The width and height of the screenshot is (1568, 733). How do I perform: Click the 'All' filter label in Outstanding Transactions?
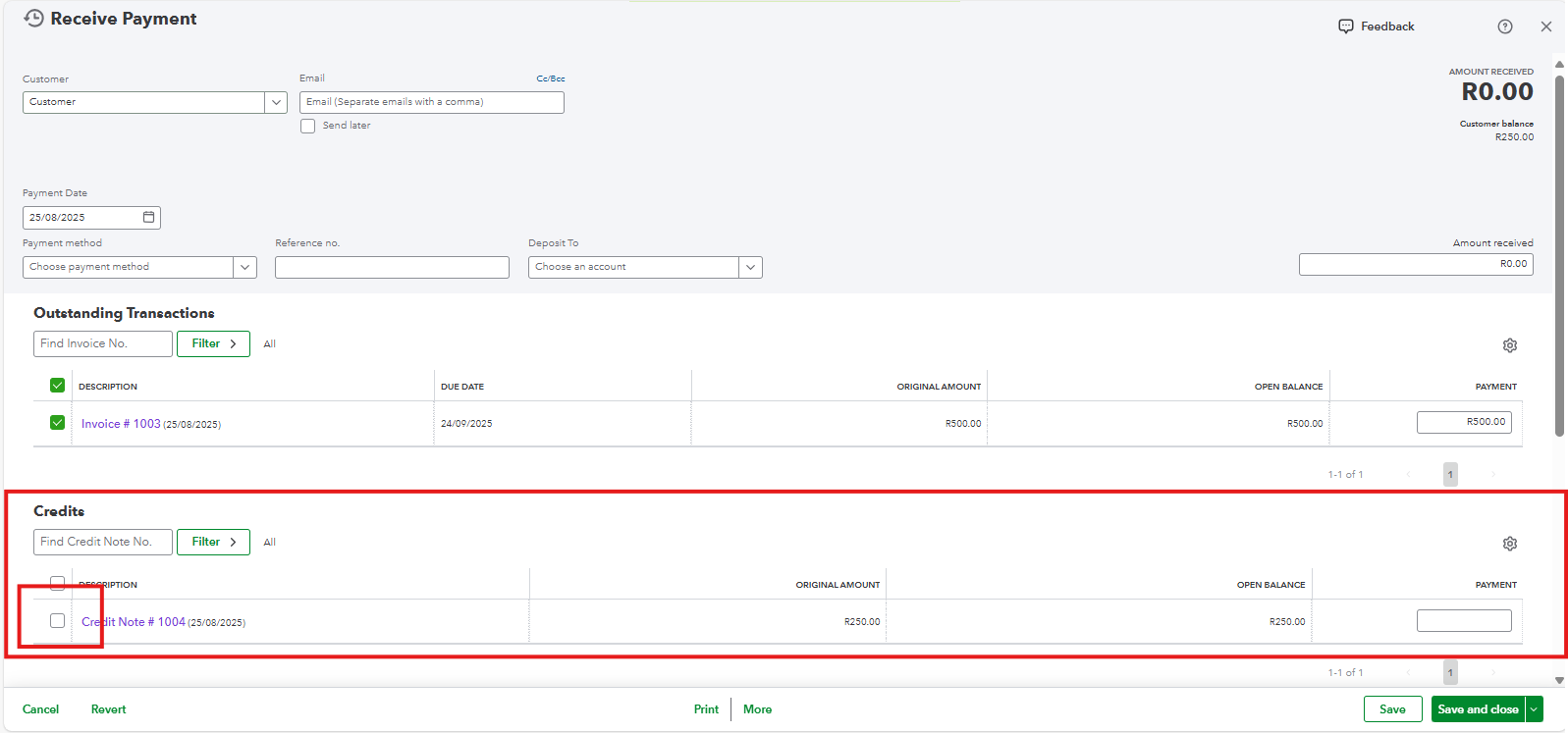tap(270, 344)
